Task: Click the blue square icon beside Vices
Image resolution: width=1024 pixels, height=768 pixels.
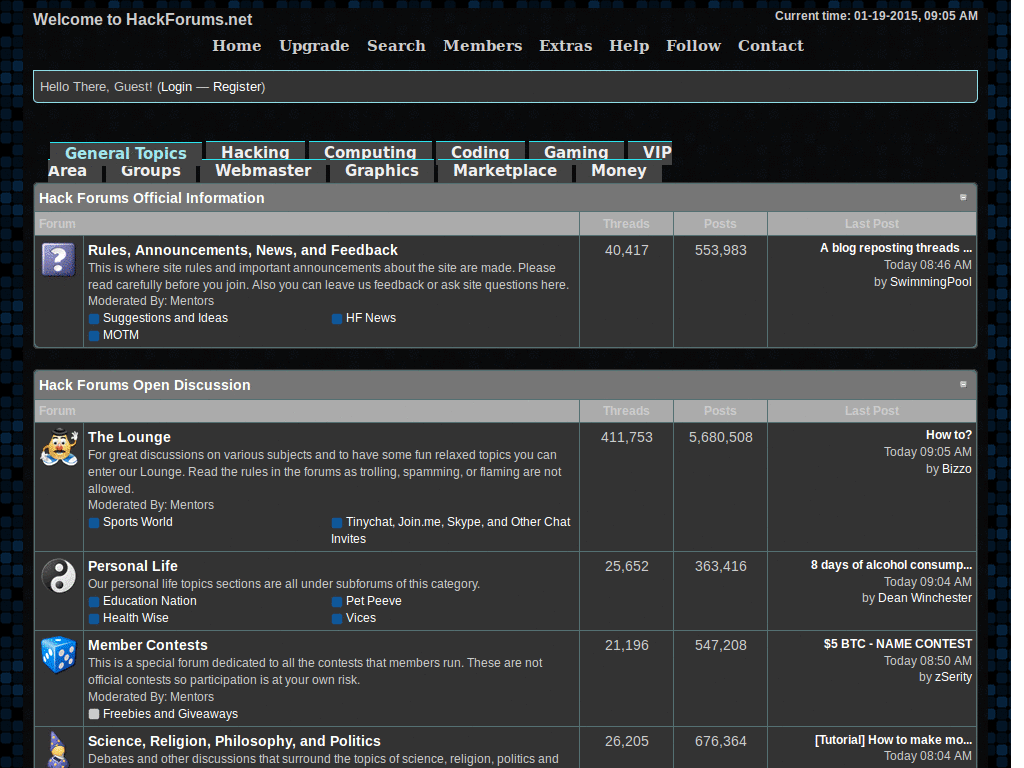Action: pyautogui.click(x=337, y=618)
